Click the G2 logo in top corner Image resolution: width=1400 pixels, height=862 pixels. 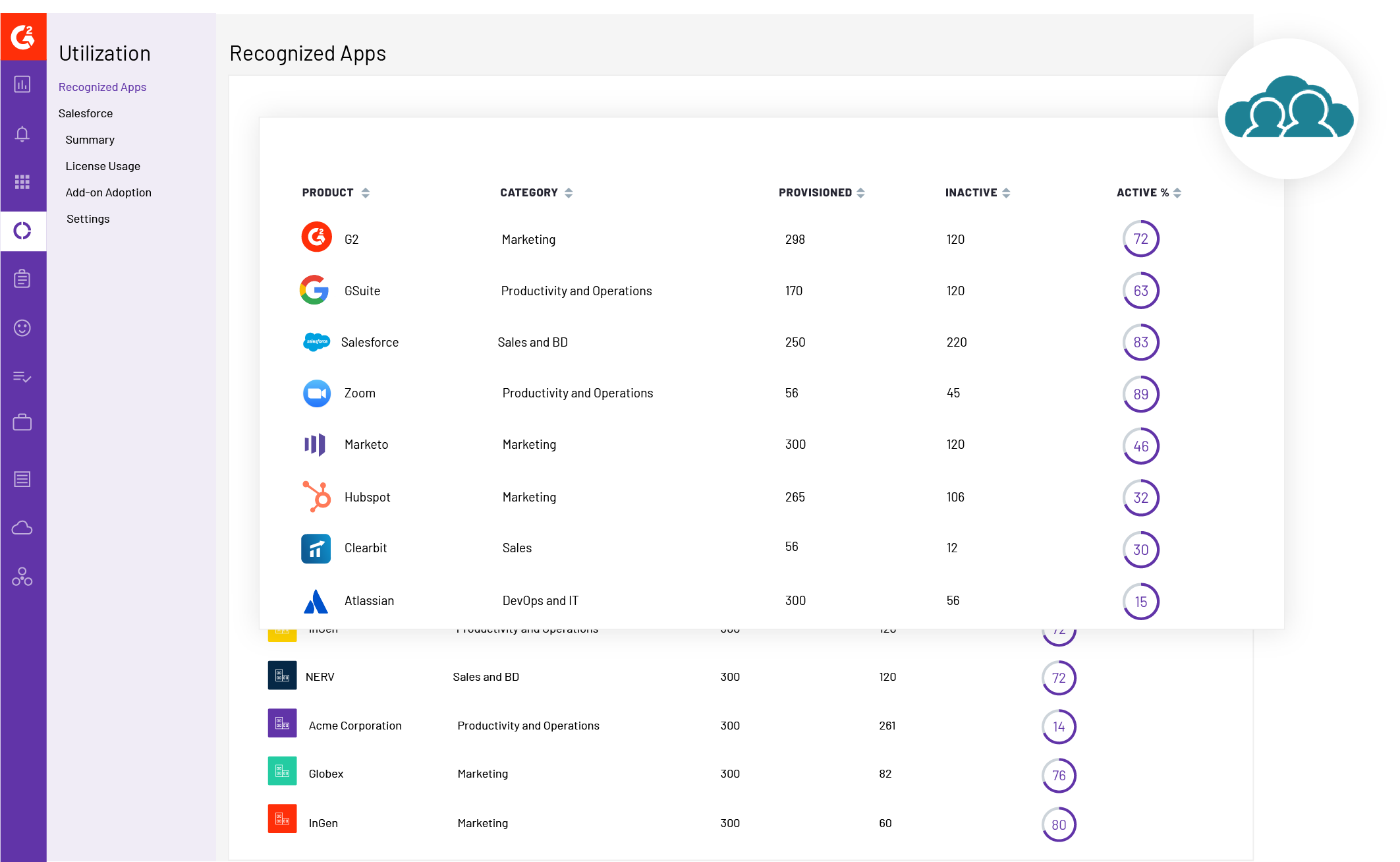point(23,37)
